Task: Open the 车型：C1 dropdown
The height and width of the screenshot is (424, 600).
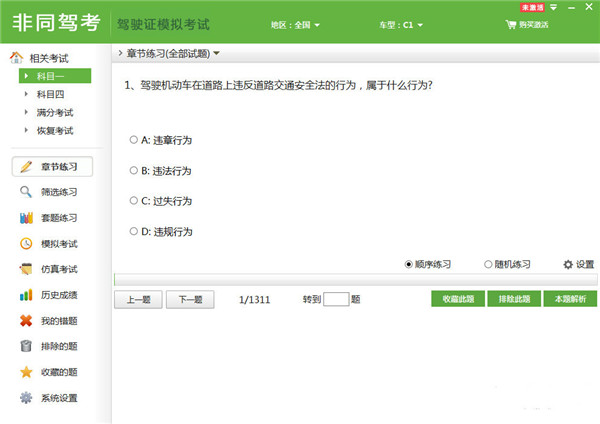Action: pyautogui.click(x=401, y=25)
